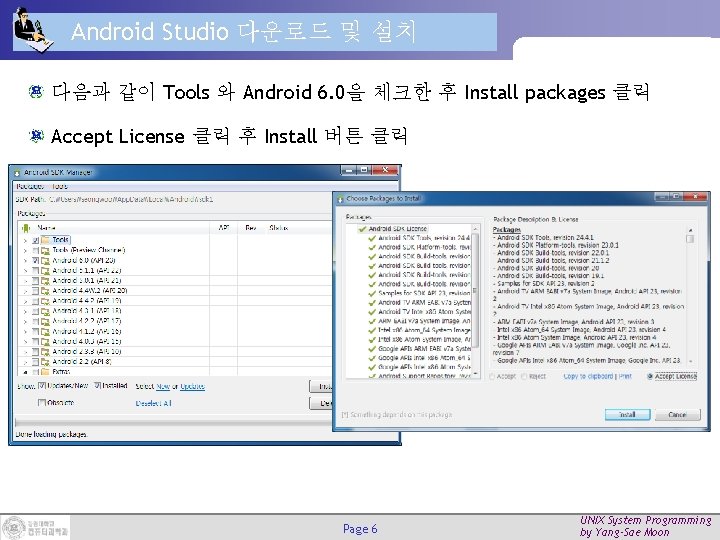Click the New selection link
720x540 pixels.
[163, 387]
